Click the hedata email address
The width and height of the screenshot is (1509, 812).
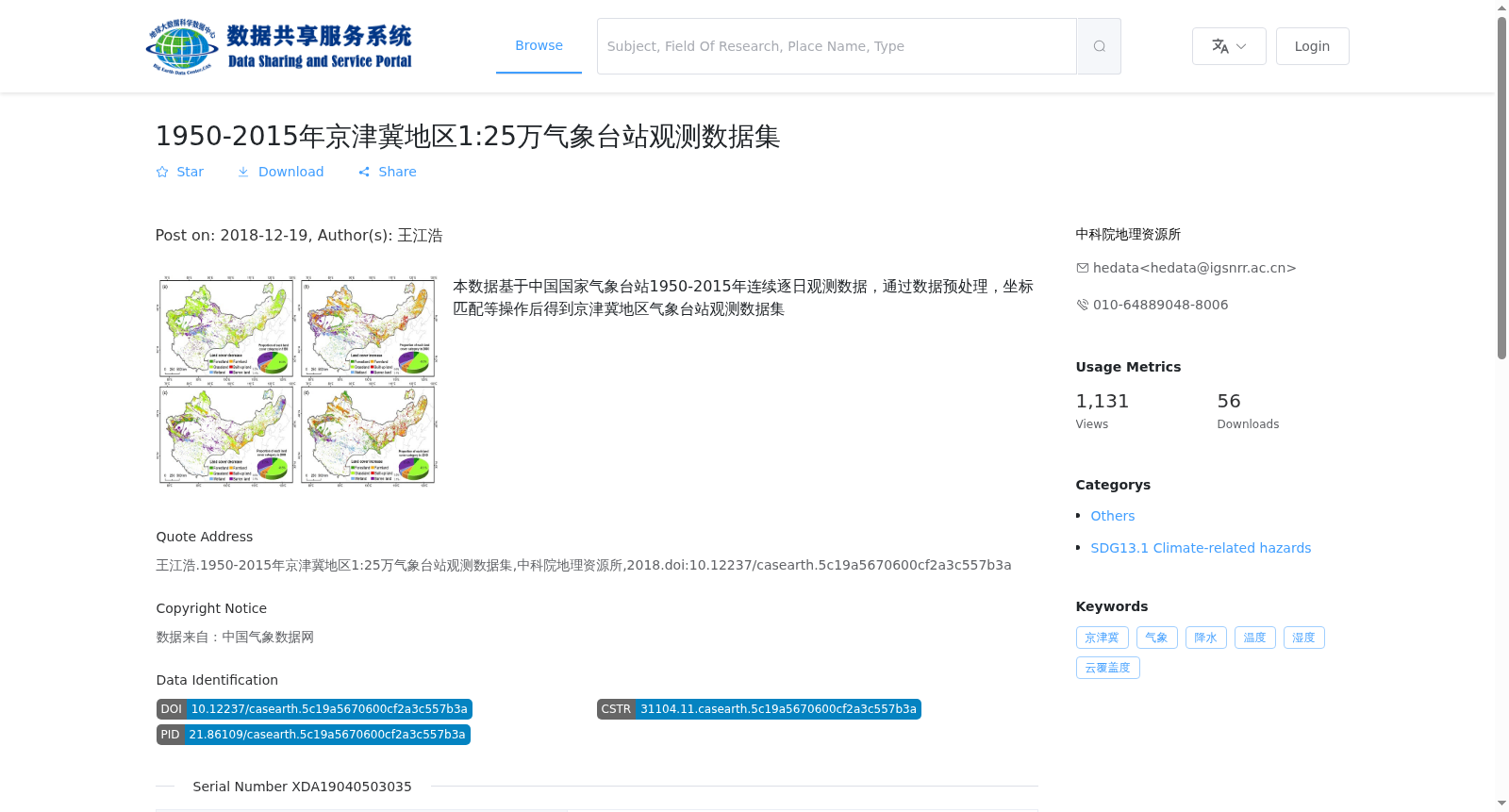click(1194, 268)
